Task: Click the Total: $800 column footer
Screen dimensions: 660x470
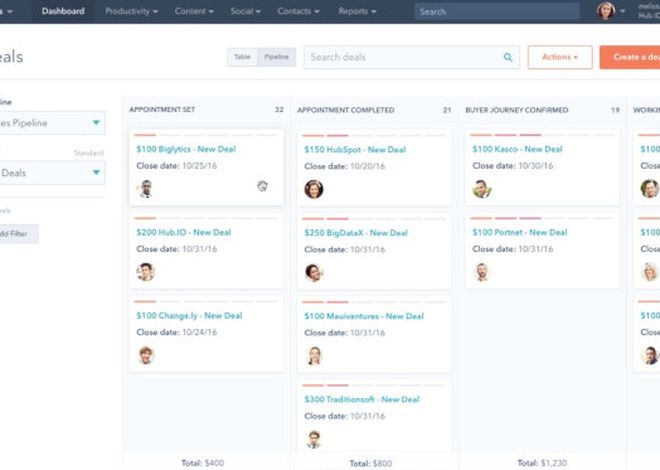Action: (x=370, y=463)
